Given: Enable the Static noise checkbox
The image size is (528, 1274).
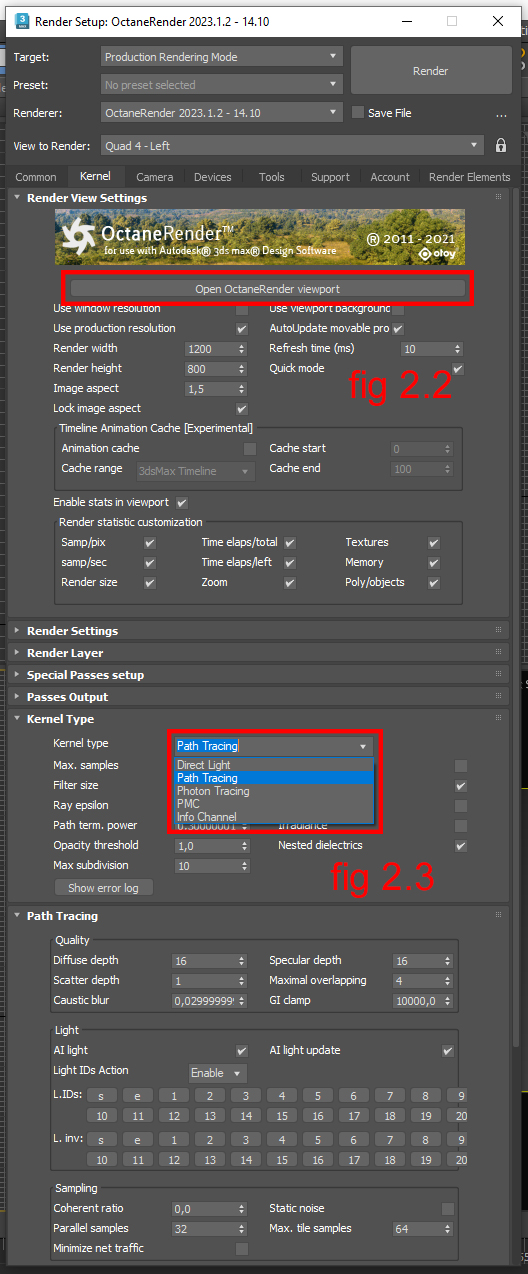Looking at the screenshot, I should [448, 1208].
